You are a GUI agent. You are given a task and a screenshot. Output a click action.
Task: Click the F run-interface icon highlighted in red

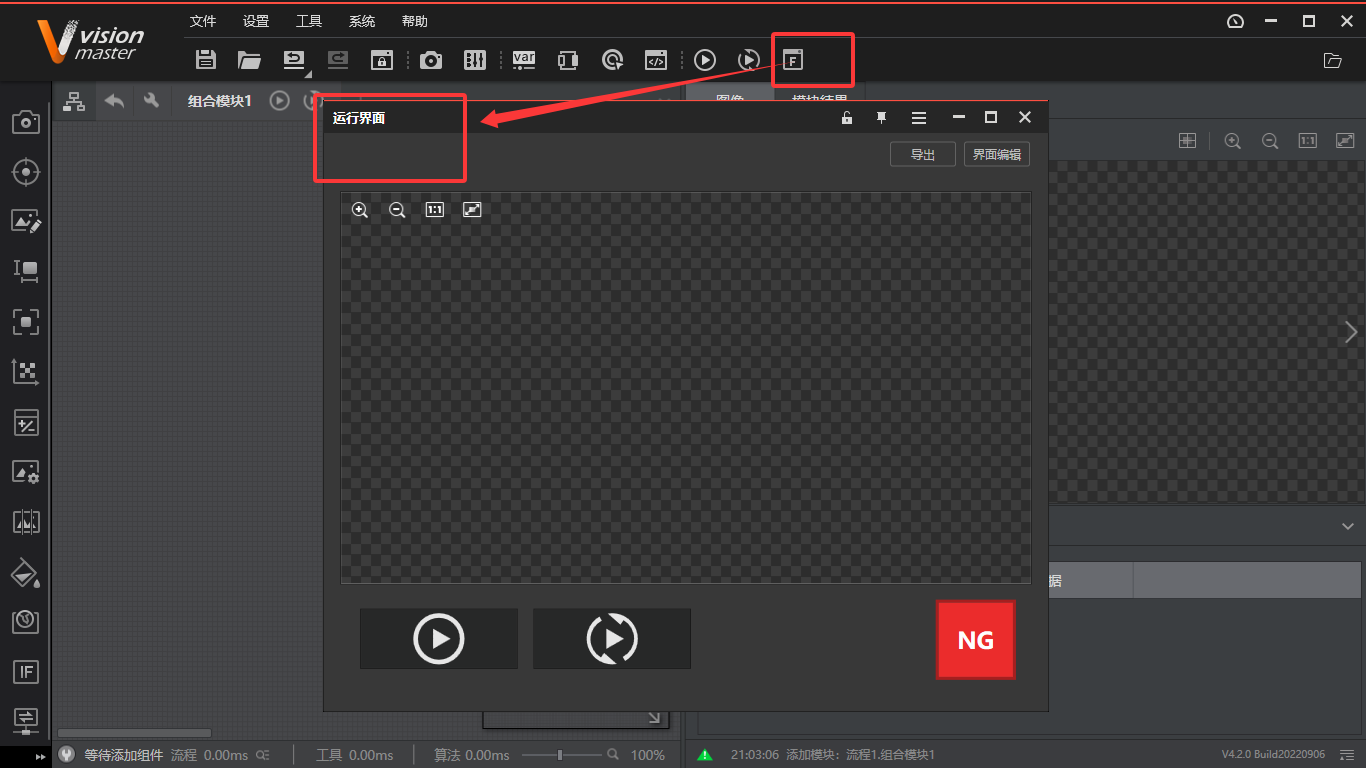tap(793, 60)
